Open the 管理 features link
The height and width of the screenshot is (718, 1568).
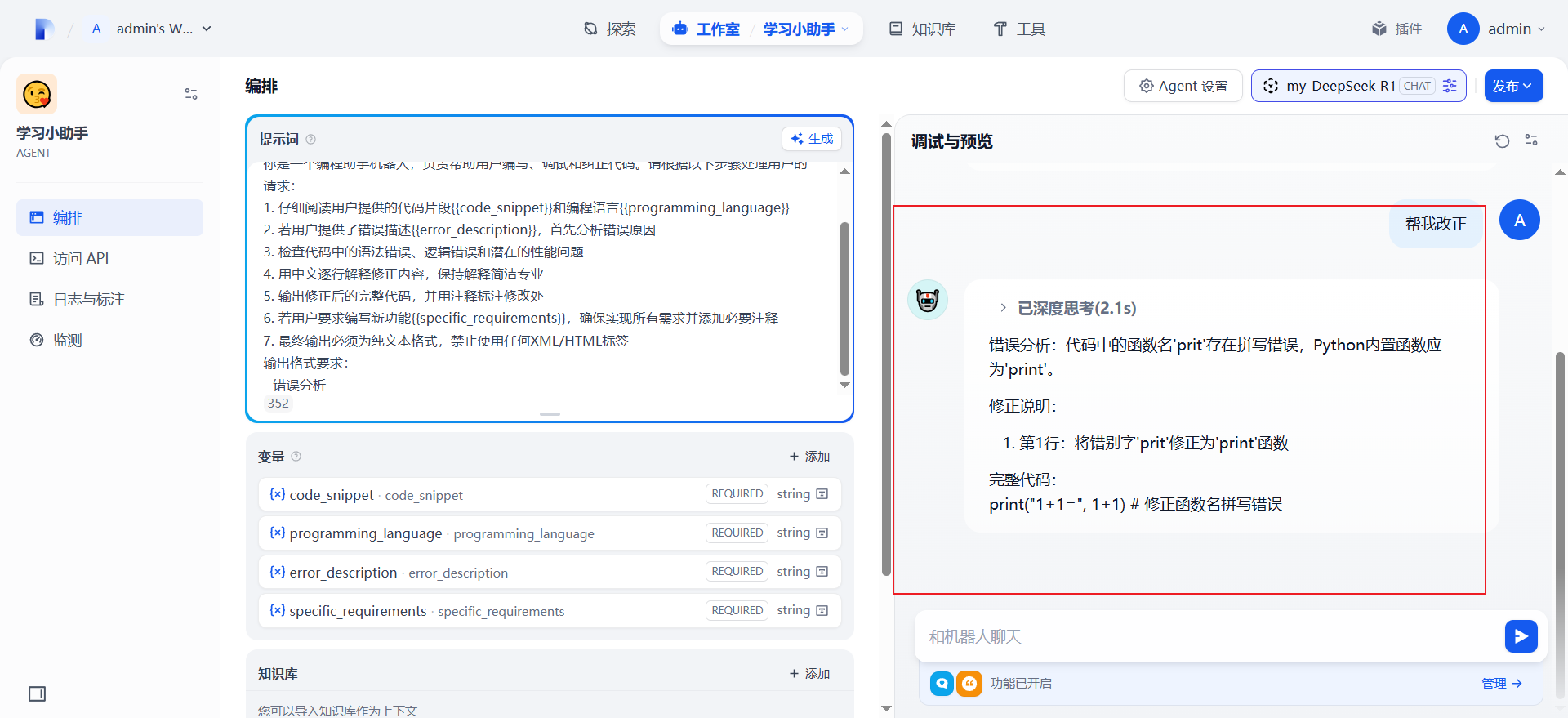(x=1501, y=684)
